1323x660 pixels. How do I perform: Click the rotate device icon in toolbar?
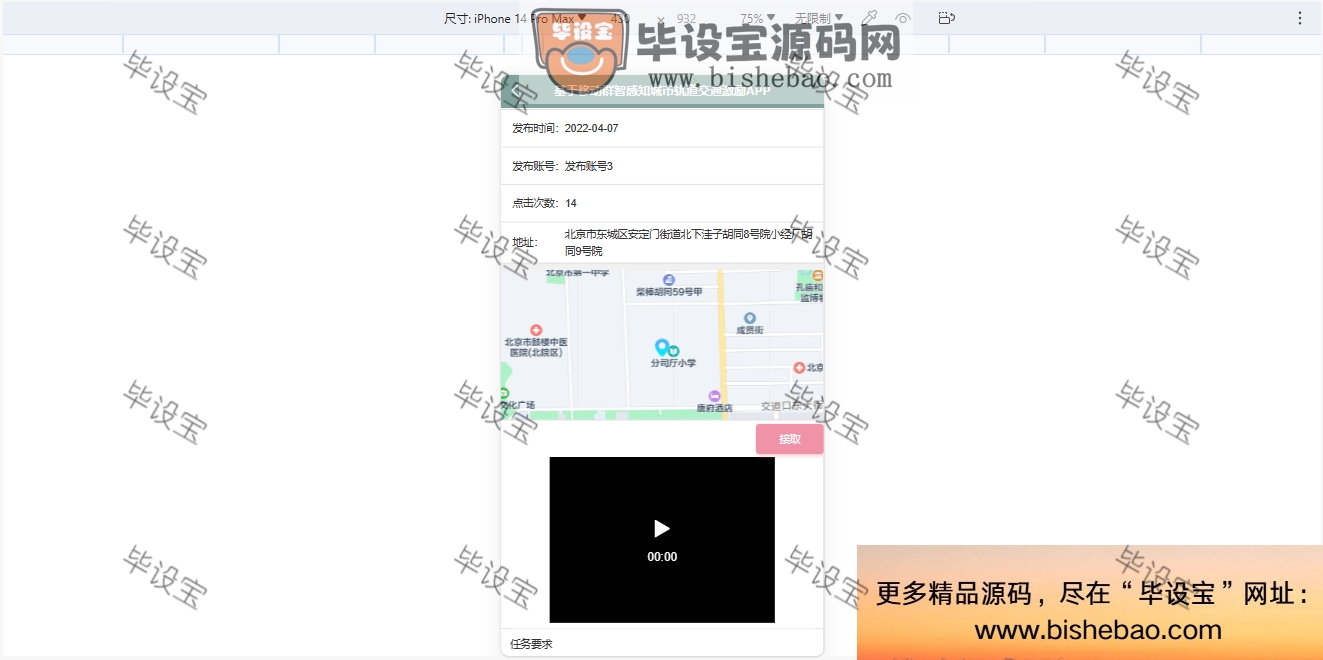tap(947, 18)
